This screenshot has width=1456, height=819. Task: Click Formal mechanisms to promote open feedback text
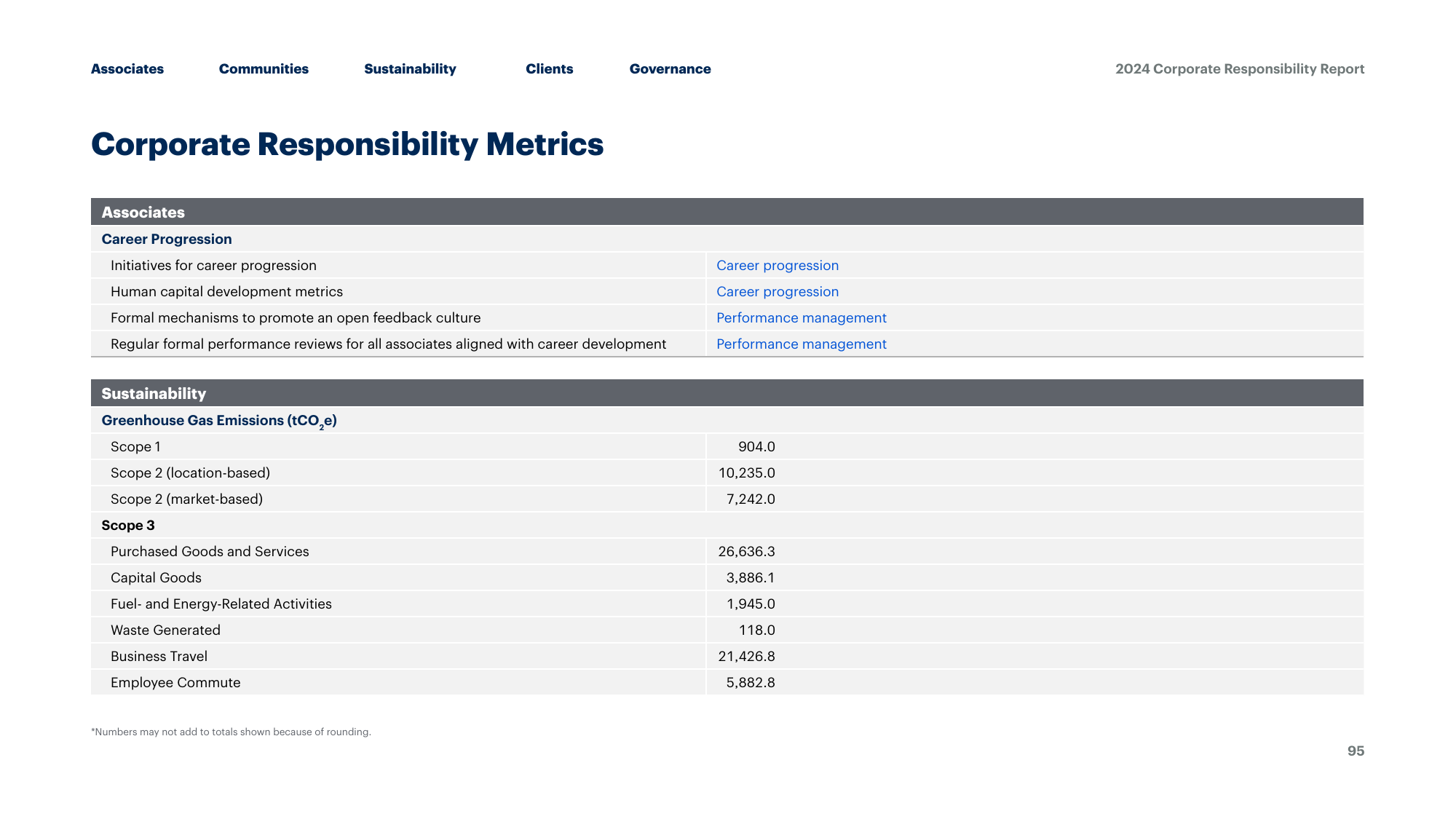click(296, 318)
